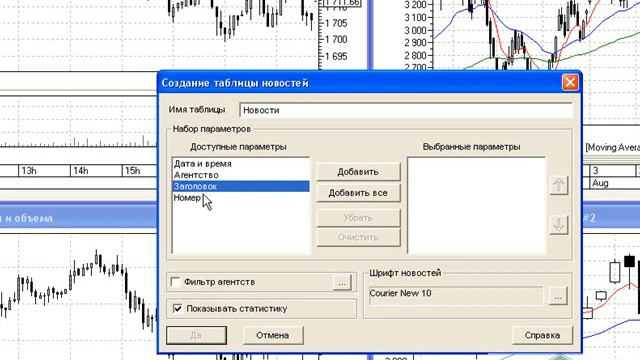
Task: Click the 'Добавить' button
Action: pos(358,172)
